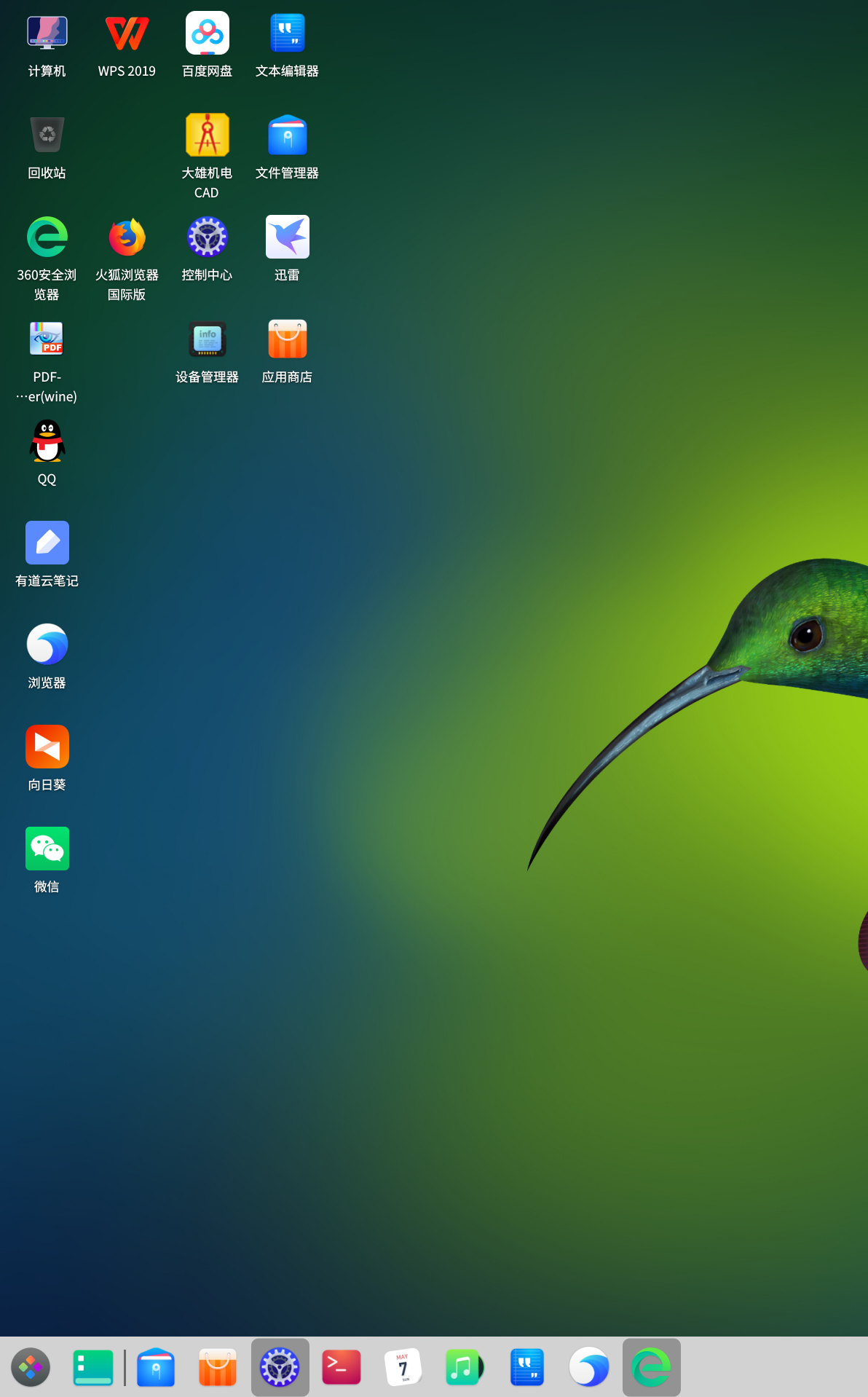
Task: Click the launcher button in the dock
Action: (31, 1367)
